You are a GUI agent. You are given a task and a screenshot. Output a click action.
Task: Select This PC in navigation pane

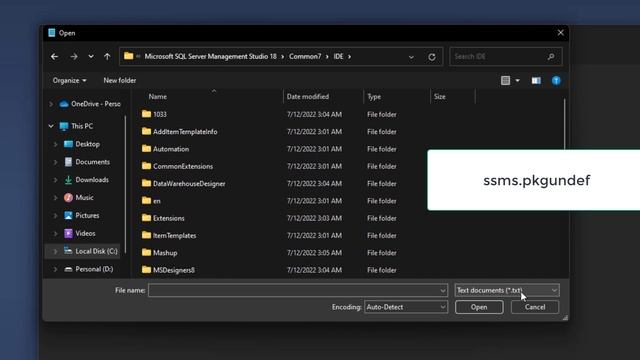click(77, 126)
